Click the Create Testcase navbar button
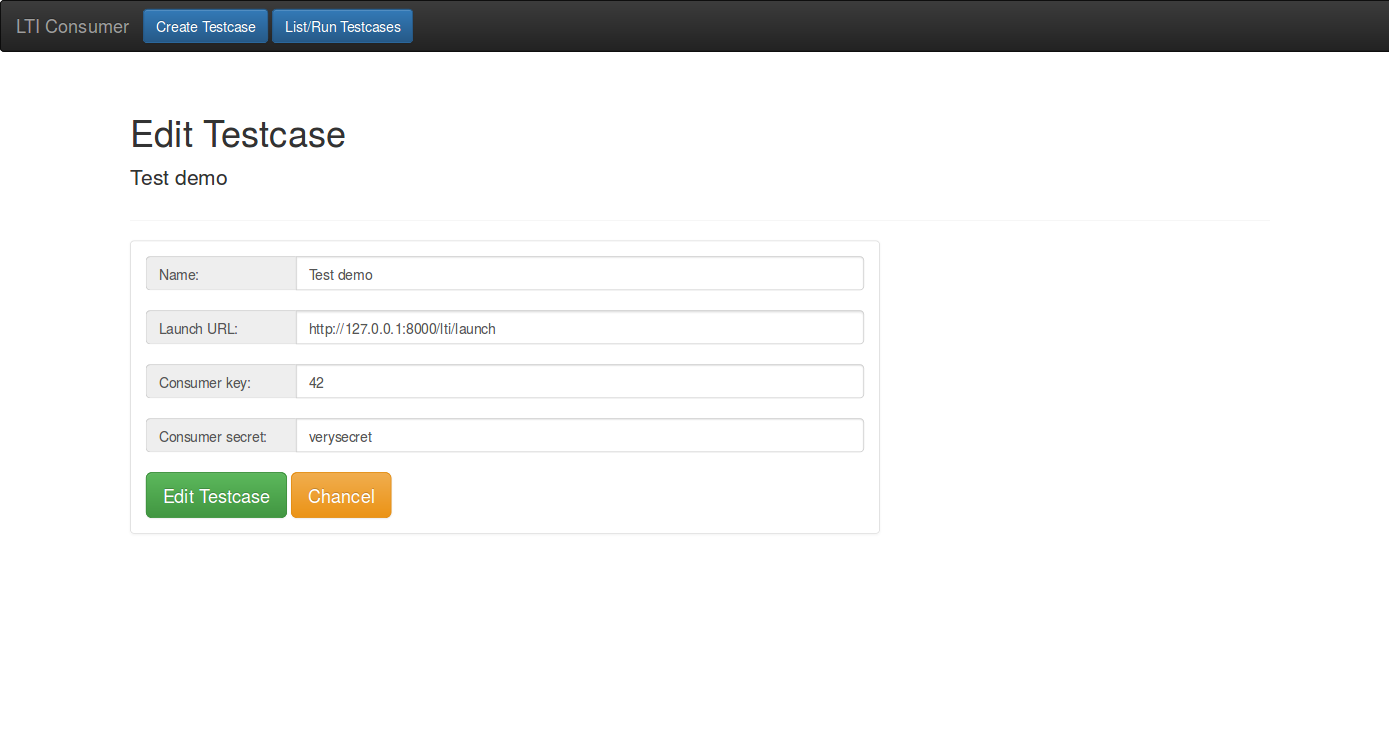This screenshot has height=735, width=1389. point(206,27)
